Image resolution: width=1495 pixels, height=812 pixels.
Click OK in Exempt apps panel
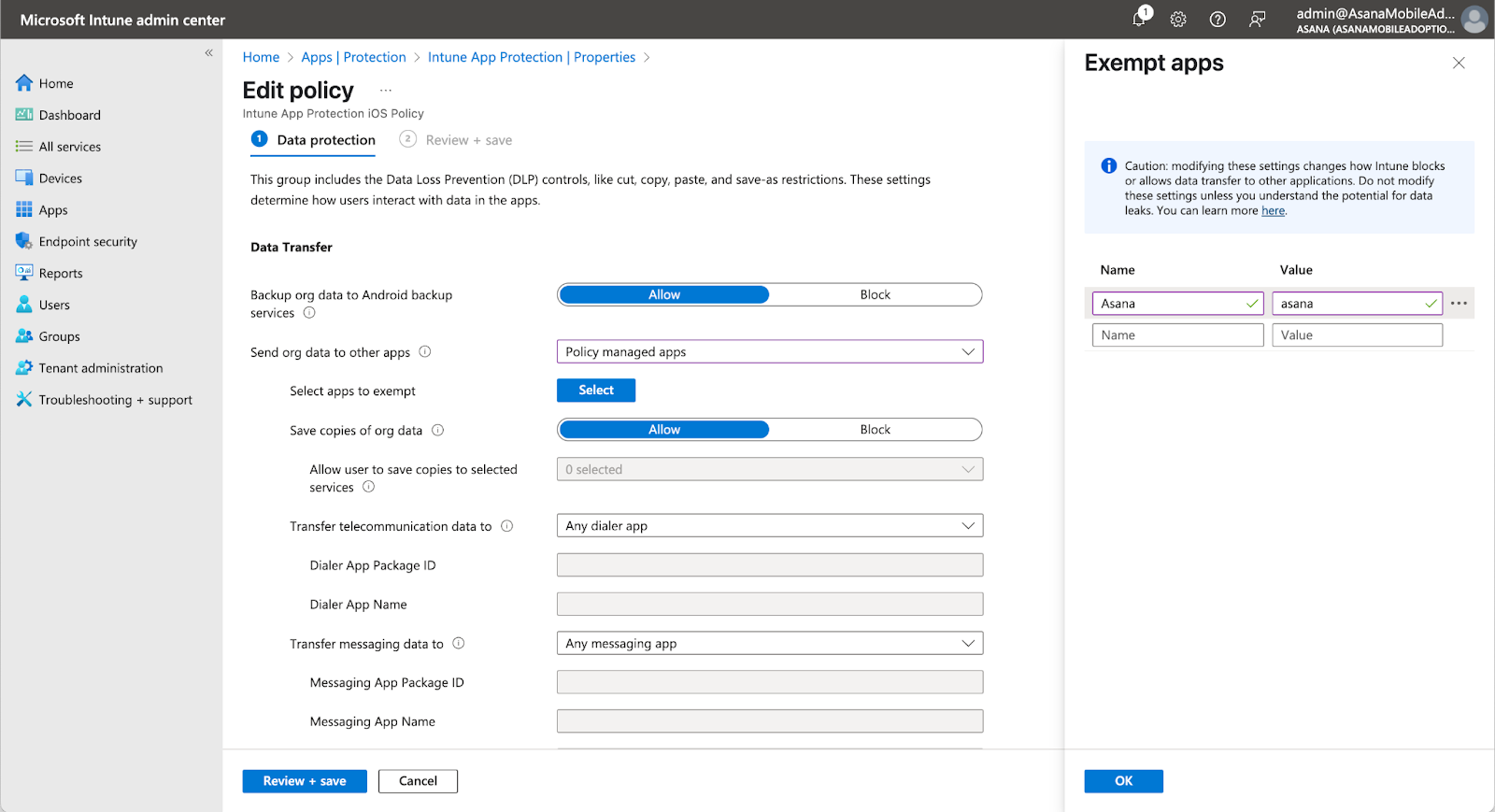pos(1123,781)
